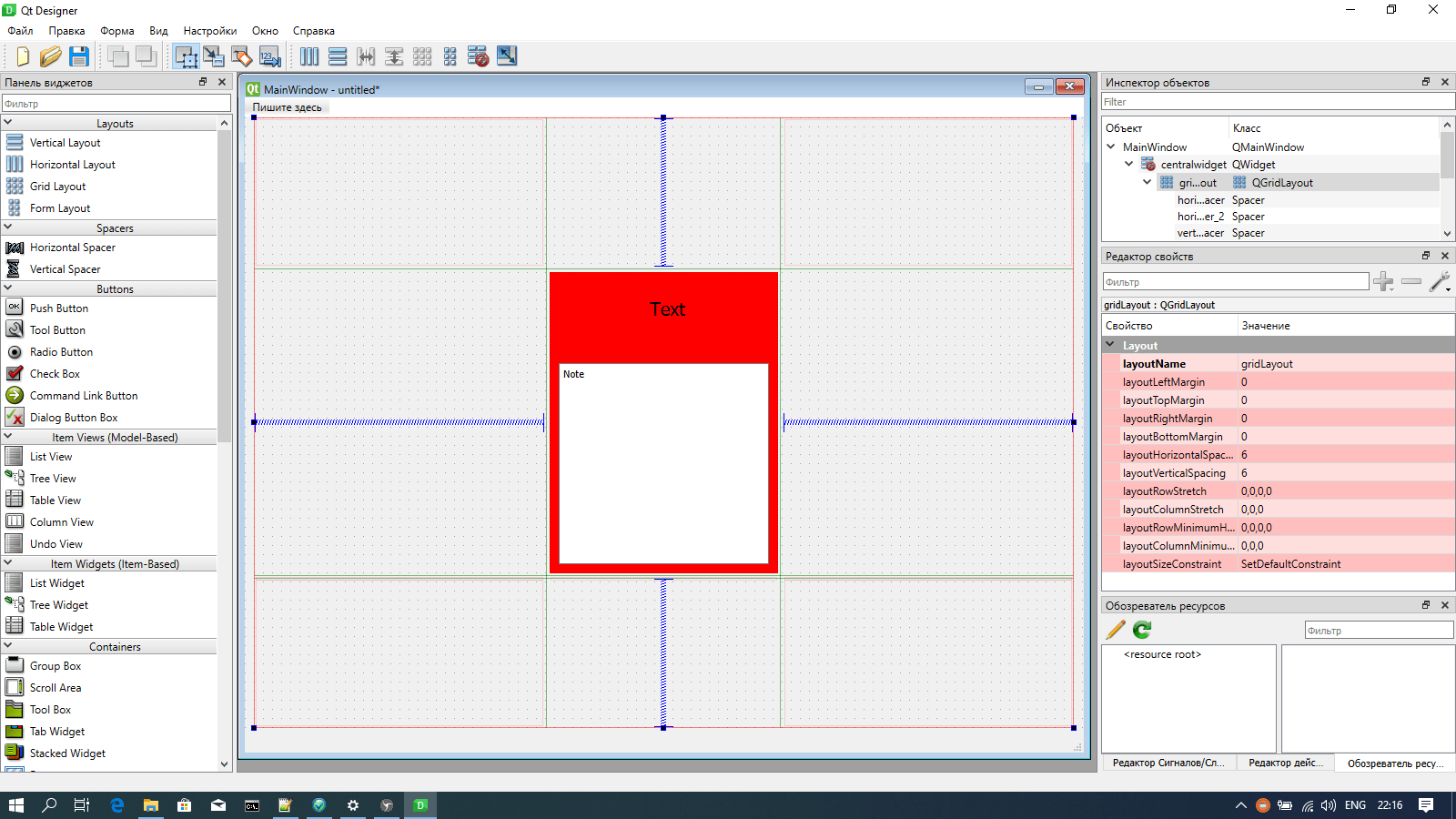
Task: Select the Lay Out Vertically tool
Action: point(338,56)
